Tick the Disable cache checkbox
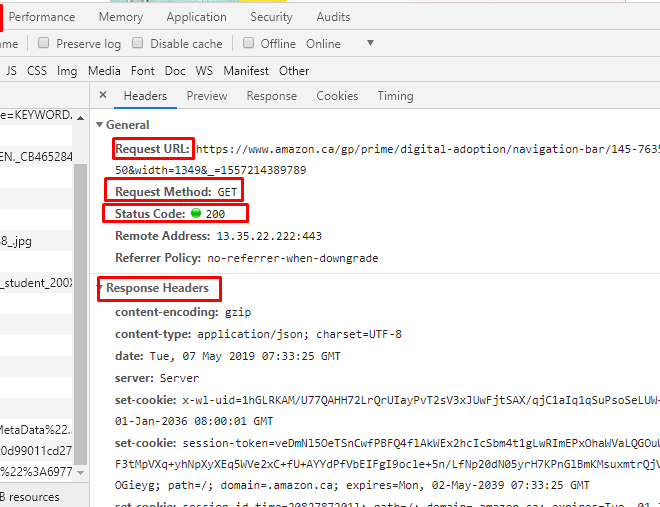The width and height of the screenshot is (660, 507). coord(138,43)
